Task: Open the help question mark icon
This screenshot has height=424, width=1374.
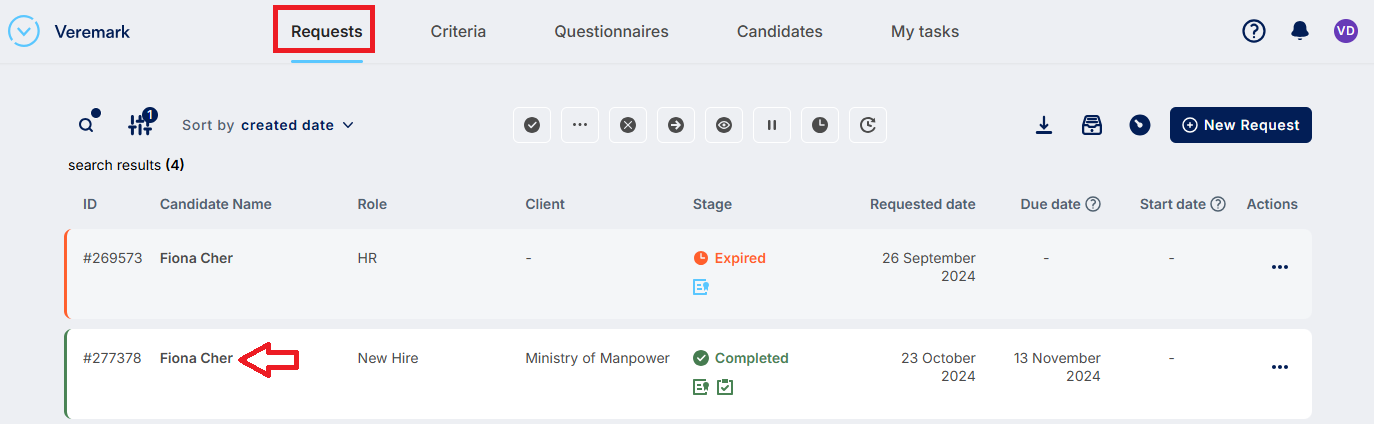Action: [1254, 31]
